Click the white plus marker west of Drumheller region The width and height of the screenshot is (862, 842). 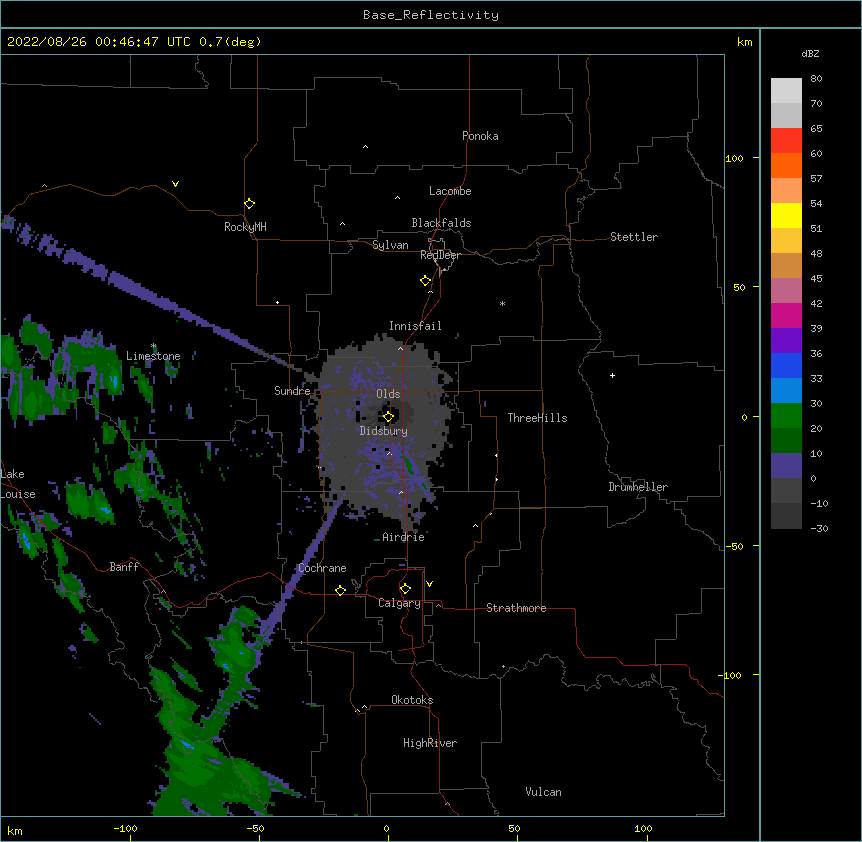(612, 375)
